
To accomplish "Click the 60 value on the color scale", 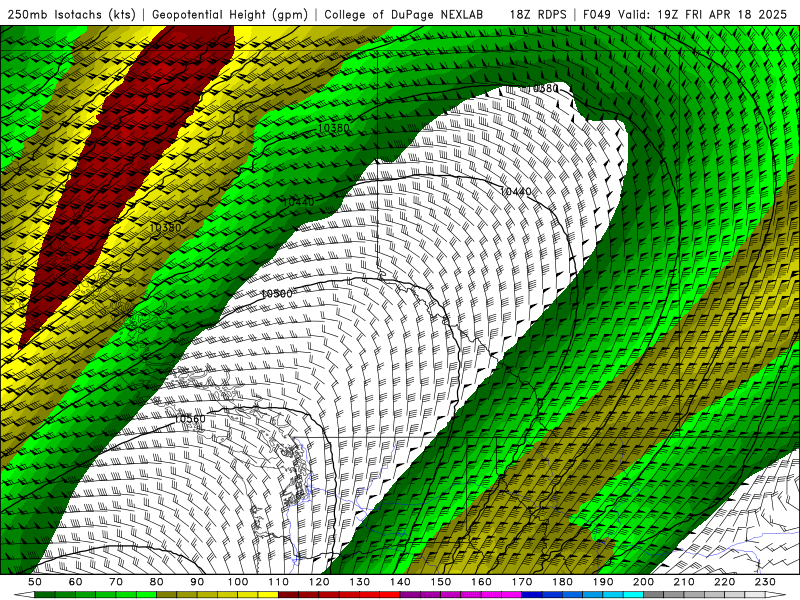I will click(75, 582).
